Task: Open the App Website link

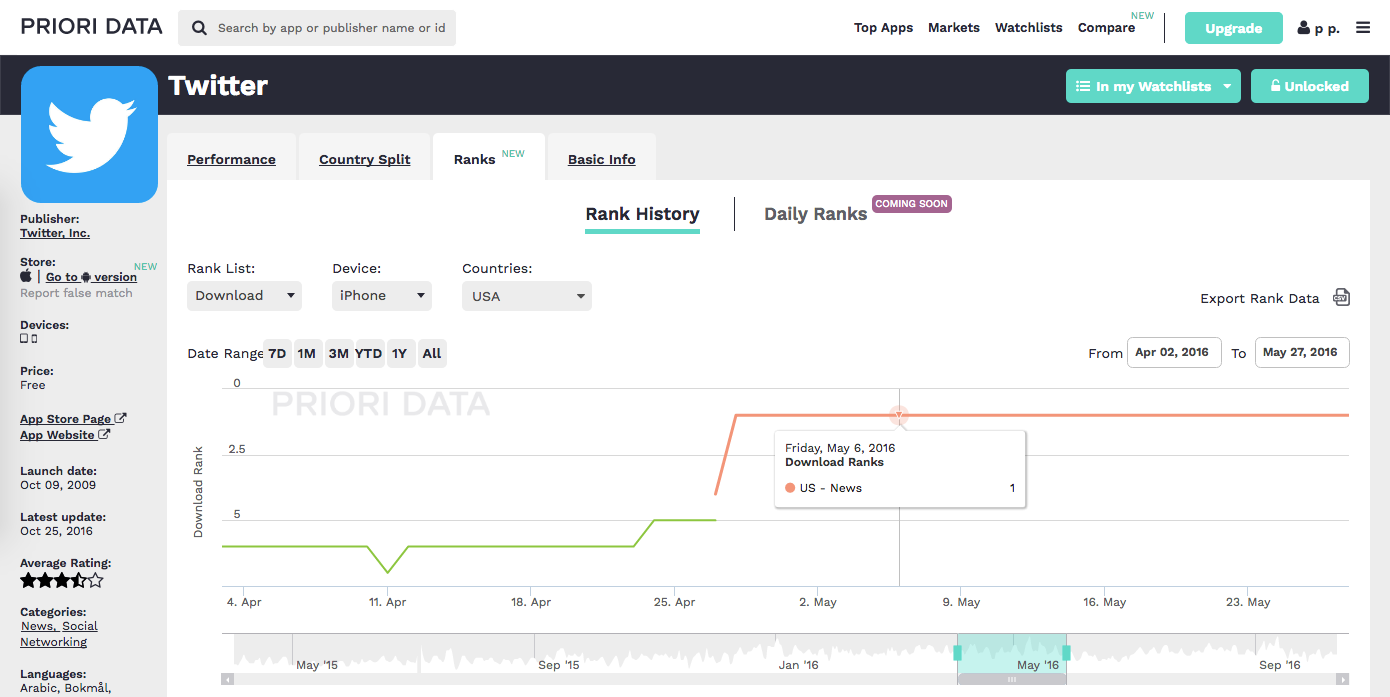Action: point(65,435)
